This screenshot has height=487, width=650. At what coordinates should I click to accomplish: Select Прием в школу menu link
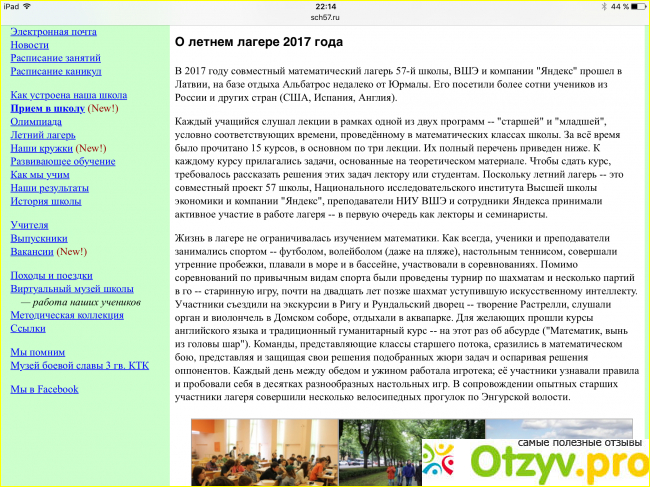point(47,108)
